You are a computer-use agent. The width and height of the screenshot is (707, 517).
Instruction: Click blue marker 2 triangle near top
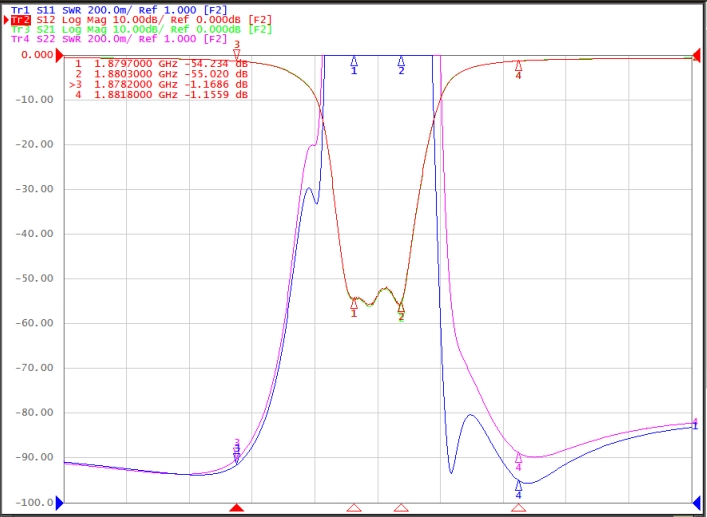[x=401, y=61]
